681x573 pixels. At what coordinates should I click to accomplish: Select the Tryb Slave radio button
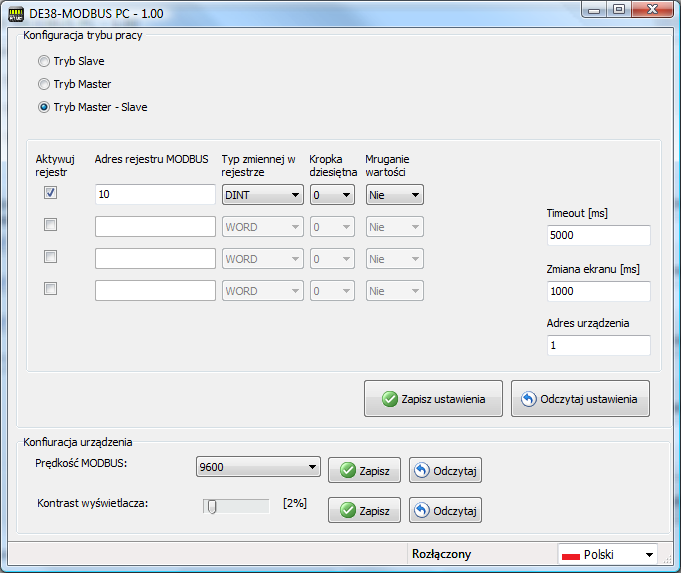(x=44, y=61)
